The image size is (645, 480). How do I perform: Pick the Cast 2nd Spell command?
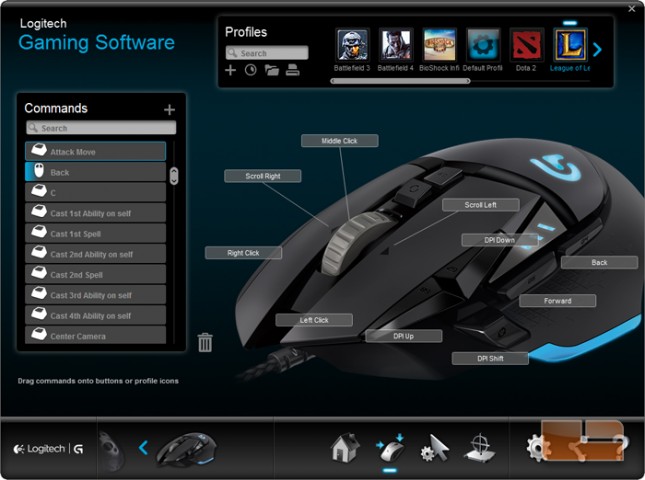tap(95, 274)
